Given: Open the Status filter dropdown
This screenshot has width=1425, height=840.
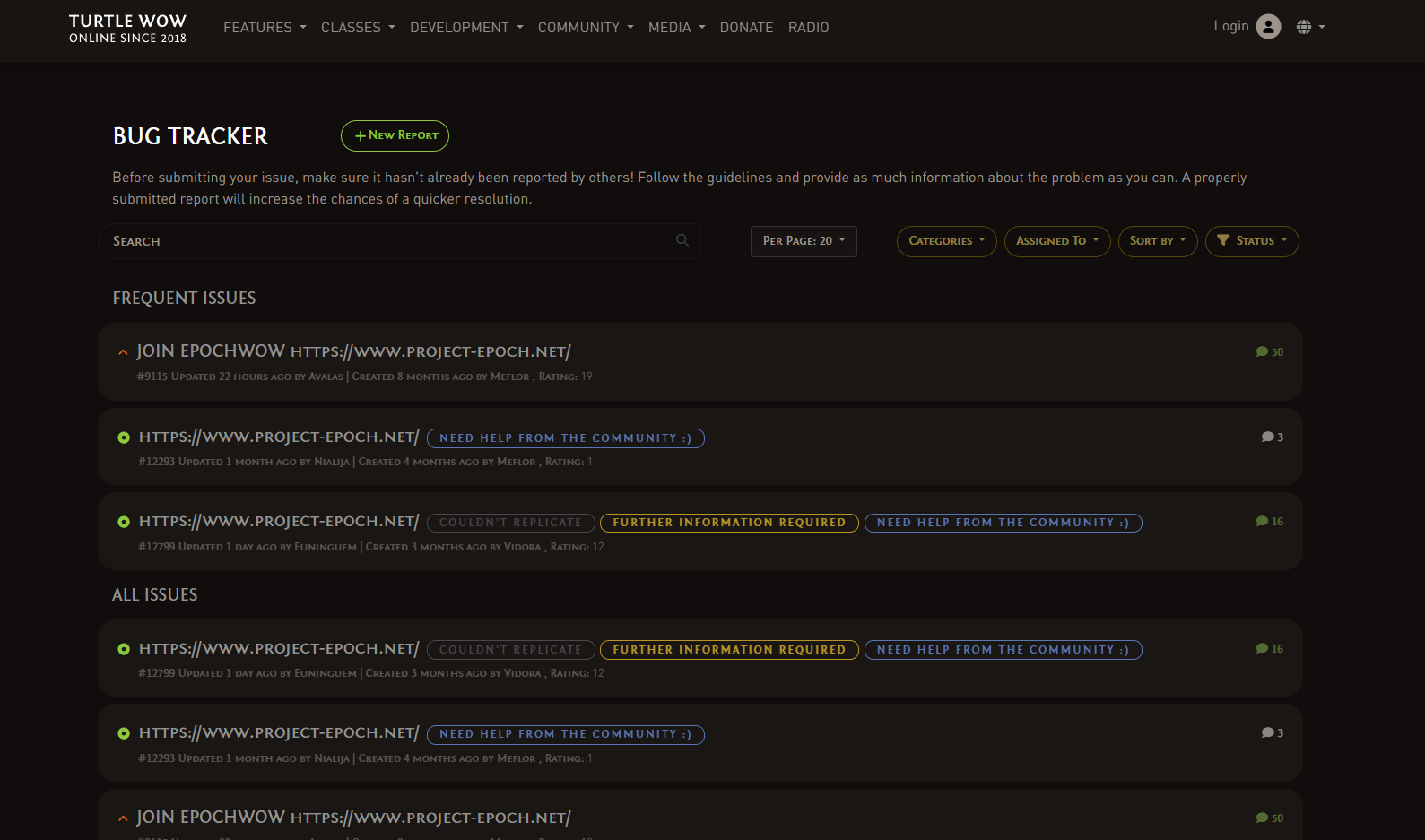Looking at the screenshot, I should tap(1252, 241).
